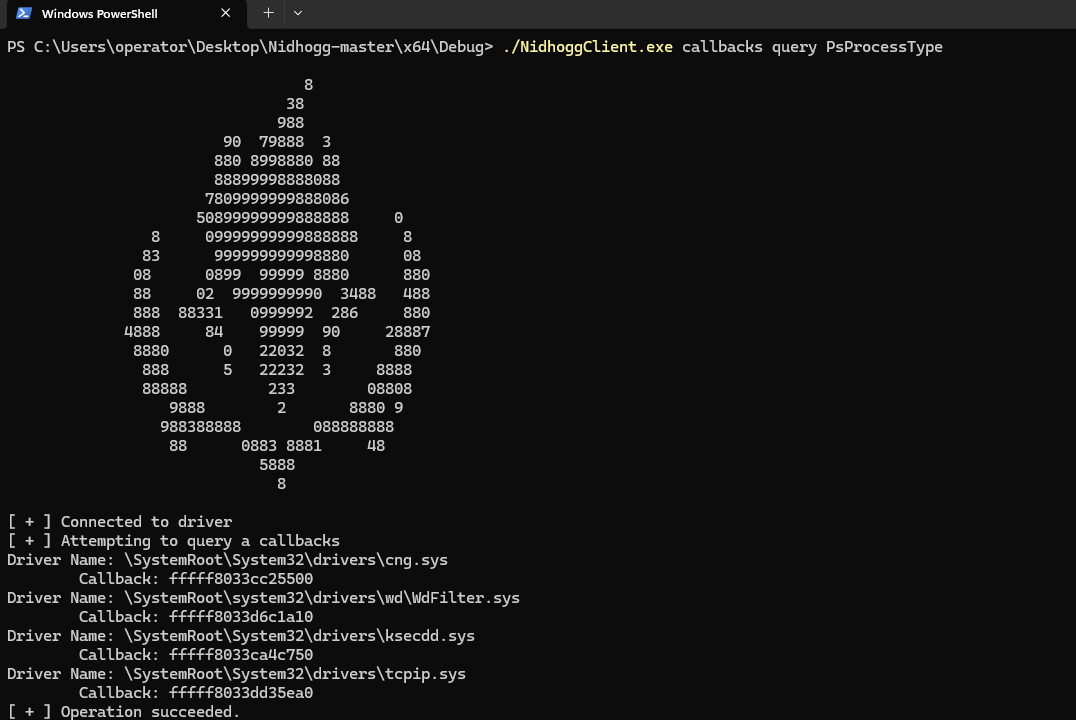Close the Windows PowerShell tab
Screen dimensions: 1076x720
[225, 13]
